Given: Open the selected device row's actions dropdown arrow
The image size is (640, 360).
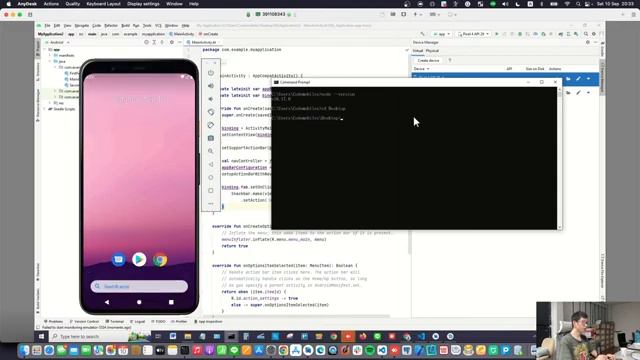Looking at the screenshot, I should (x=589, y=79).
